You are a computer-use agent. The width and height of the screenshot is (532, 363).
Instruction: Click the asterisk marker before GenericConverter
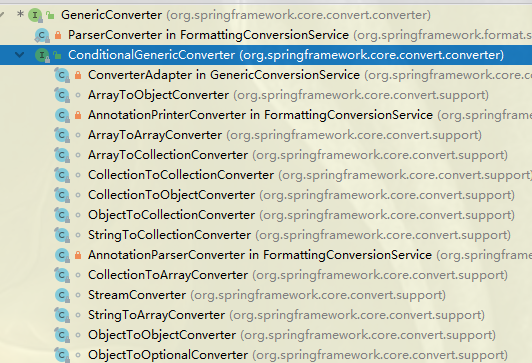point(20,14)
